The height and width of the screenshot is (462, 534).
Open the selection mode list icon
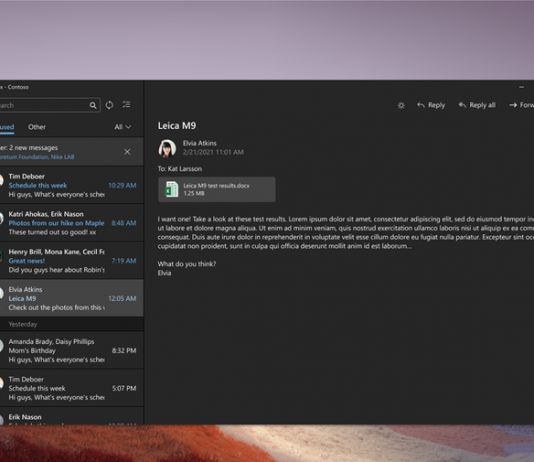coord(126,105)
